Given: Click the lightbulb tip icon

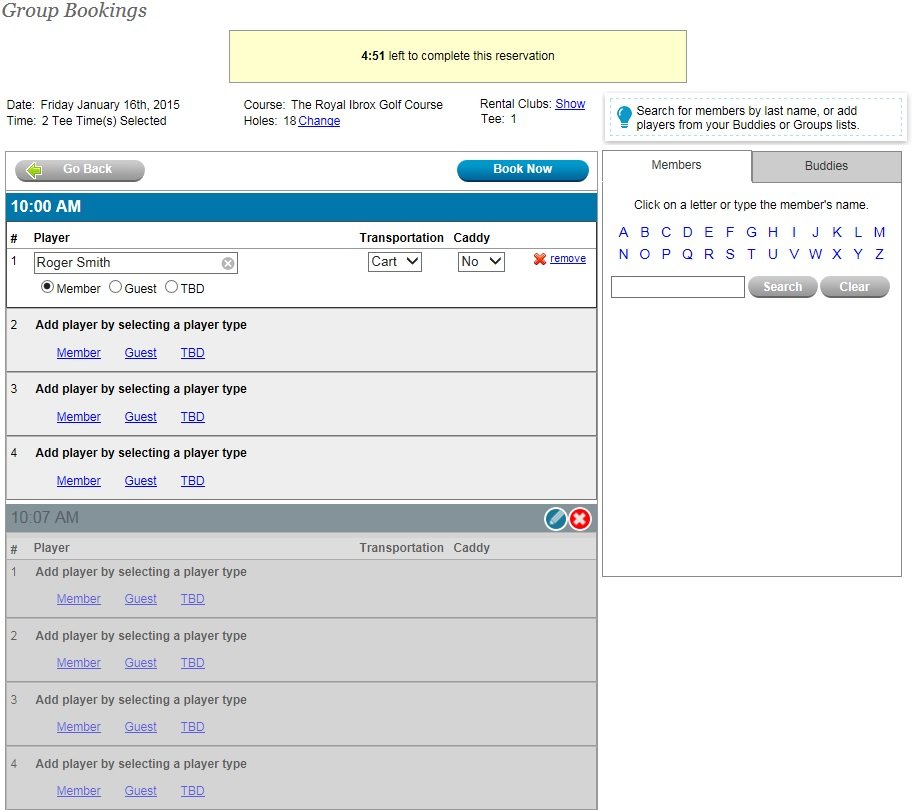Looking at the screenshot, I should pos(624,117).
